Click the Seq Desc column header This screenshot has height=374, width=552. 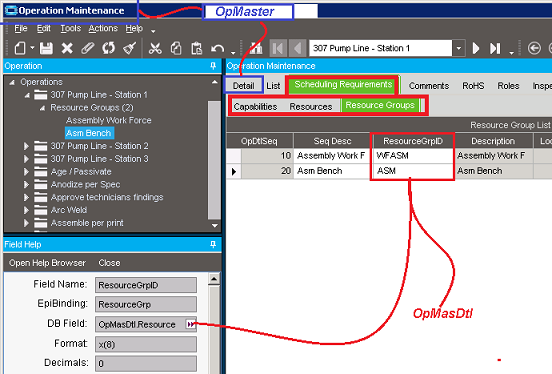332,141
